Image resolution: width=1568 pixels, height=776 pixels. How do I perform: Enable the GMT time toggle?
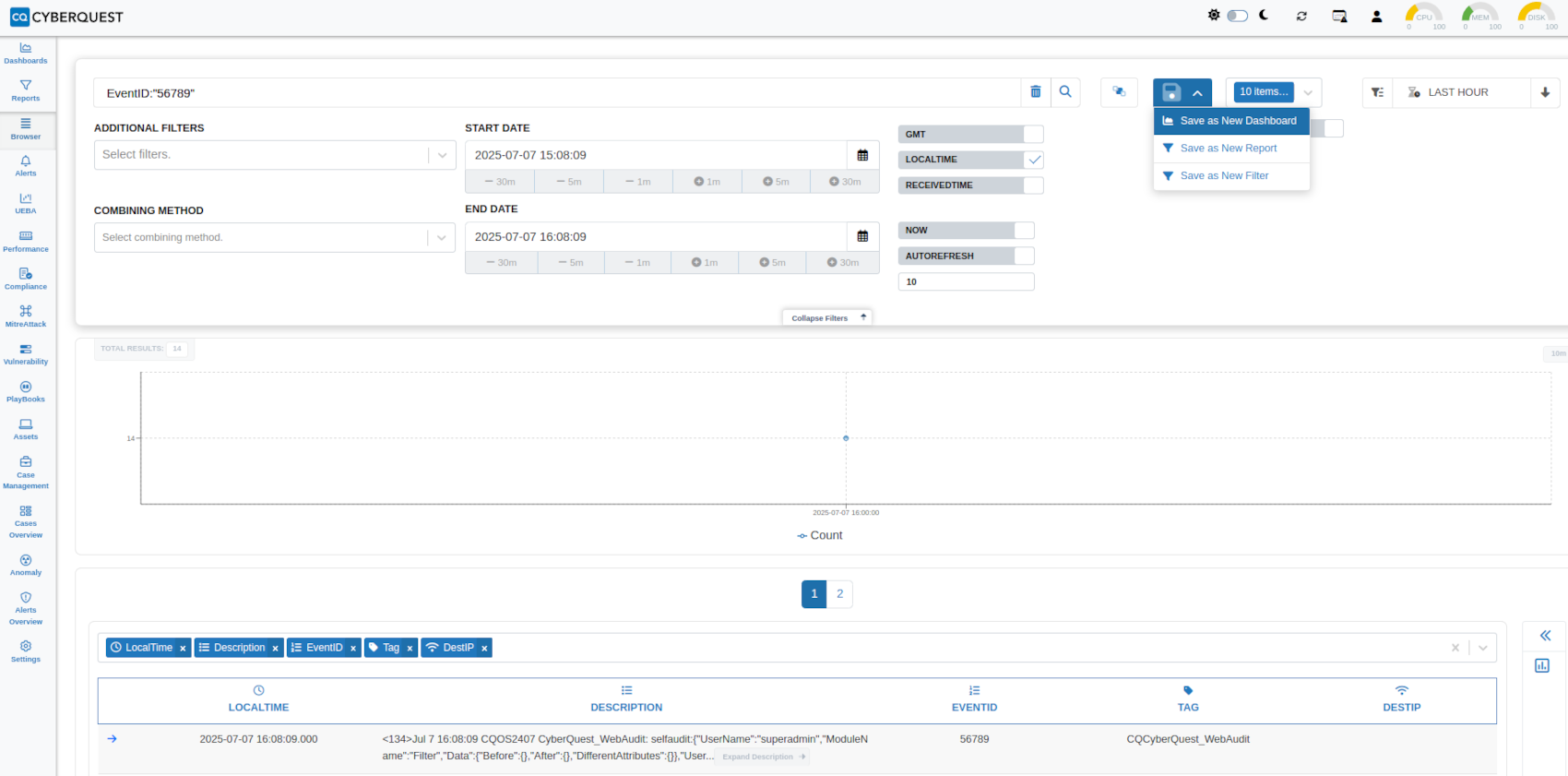coord(1033,135)
